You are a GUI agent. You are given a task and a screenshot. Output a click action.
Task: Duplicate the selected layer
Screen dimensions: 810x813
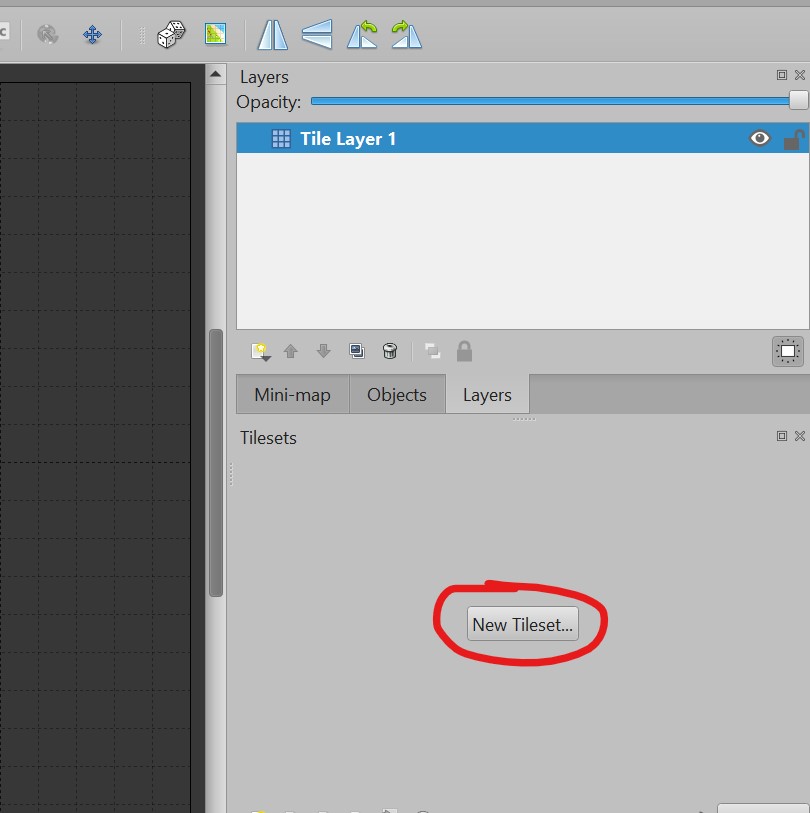click(357, 351)
